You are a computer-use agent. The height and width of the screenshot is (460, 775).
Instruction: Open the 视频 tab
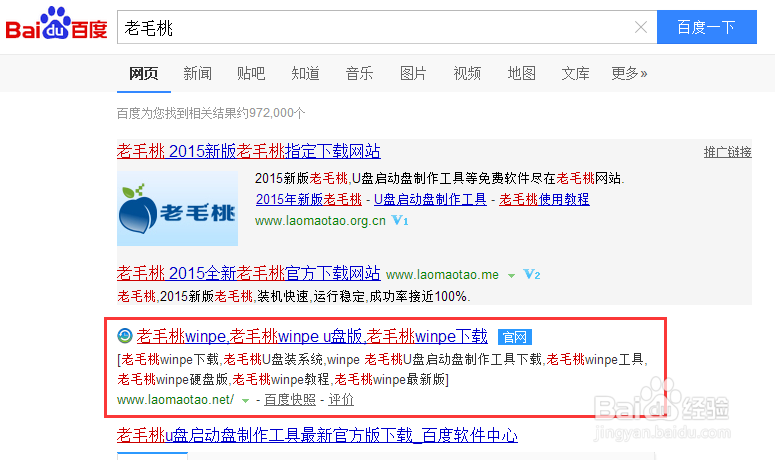(x=467, y=74)
